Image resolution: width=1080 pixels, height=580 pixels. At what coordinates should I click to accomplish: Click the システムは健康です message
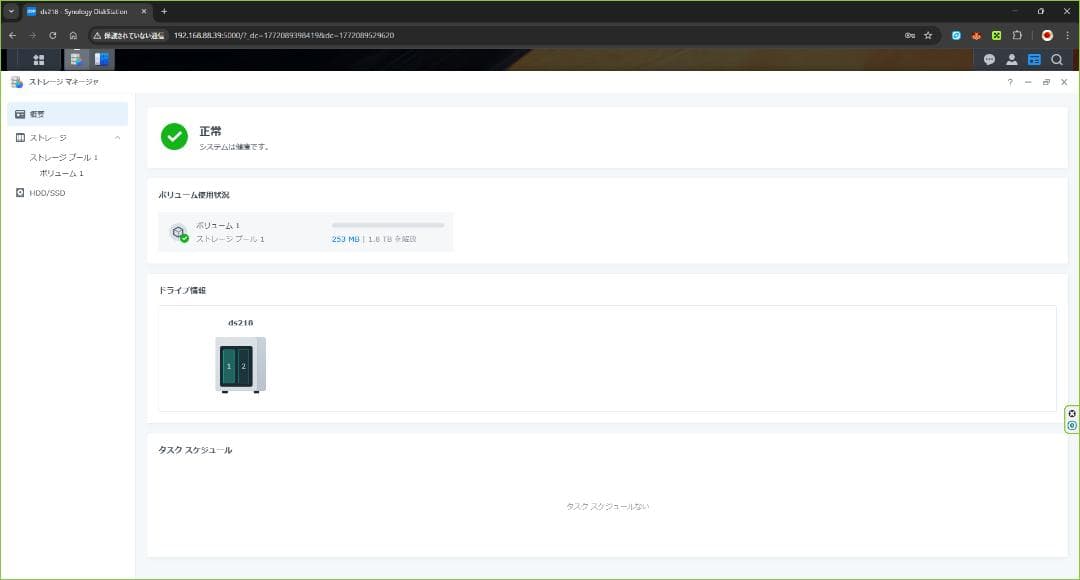pyautogui.click(x=233, y=147)
